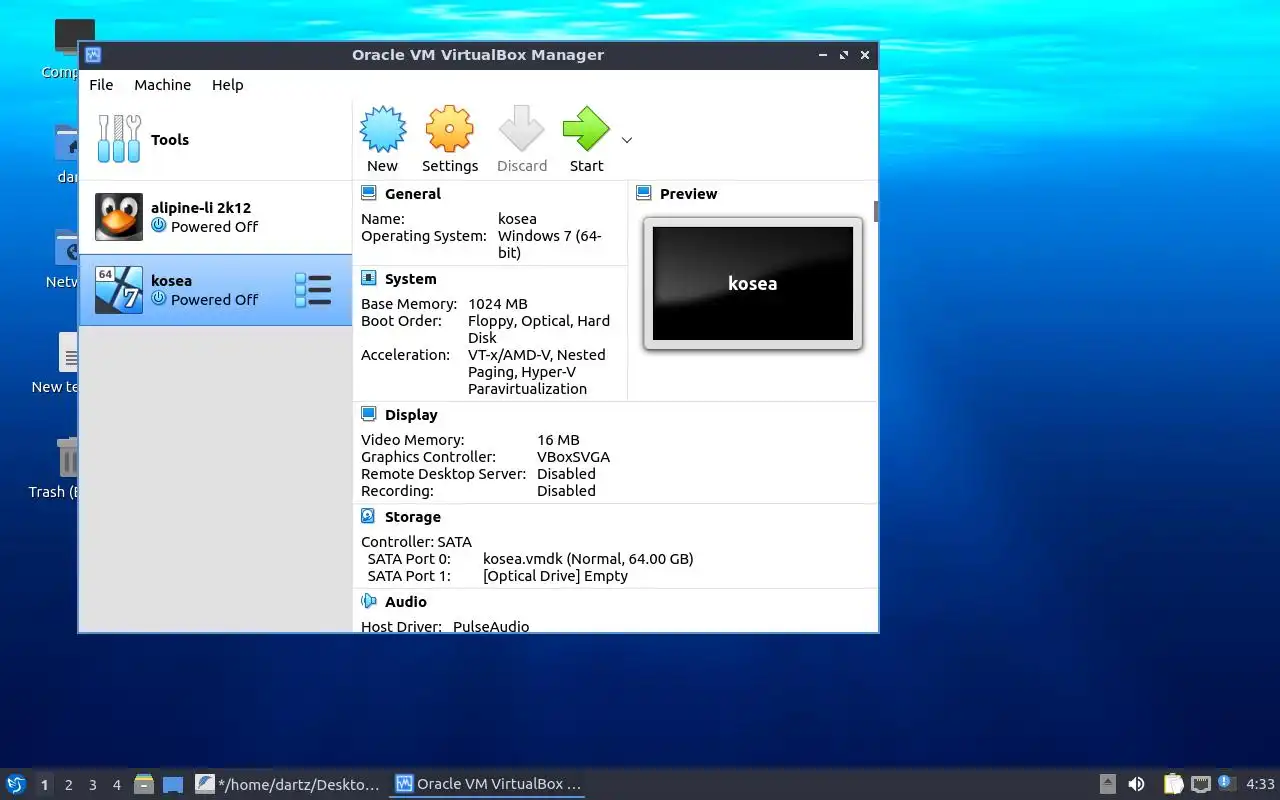Click the New virtual machine toolbar icon
The height and width of the screenshot is (800, 1280).
point(382,129)
